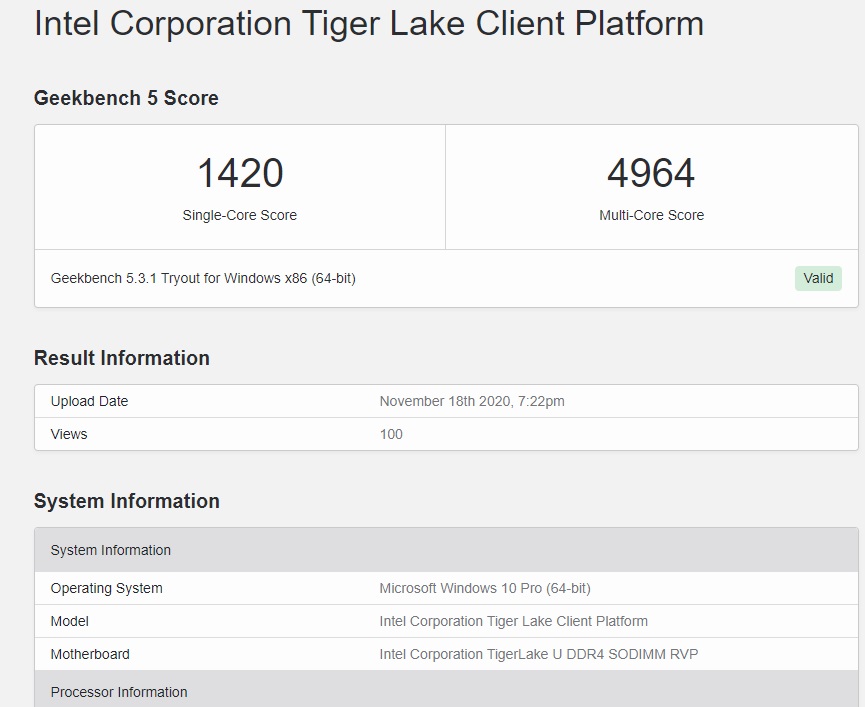Select the Operating System row label

click(107, 588)
